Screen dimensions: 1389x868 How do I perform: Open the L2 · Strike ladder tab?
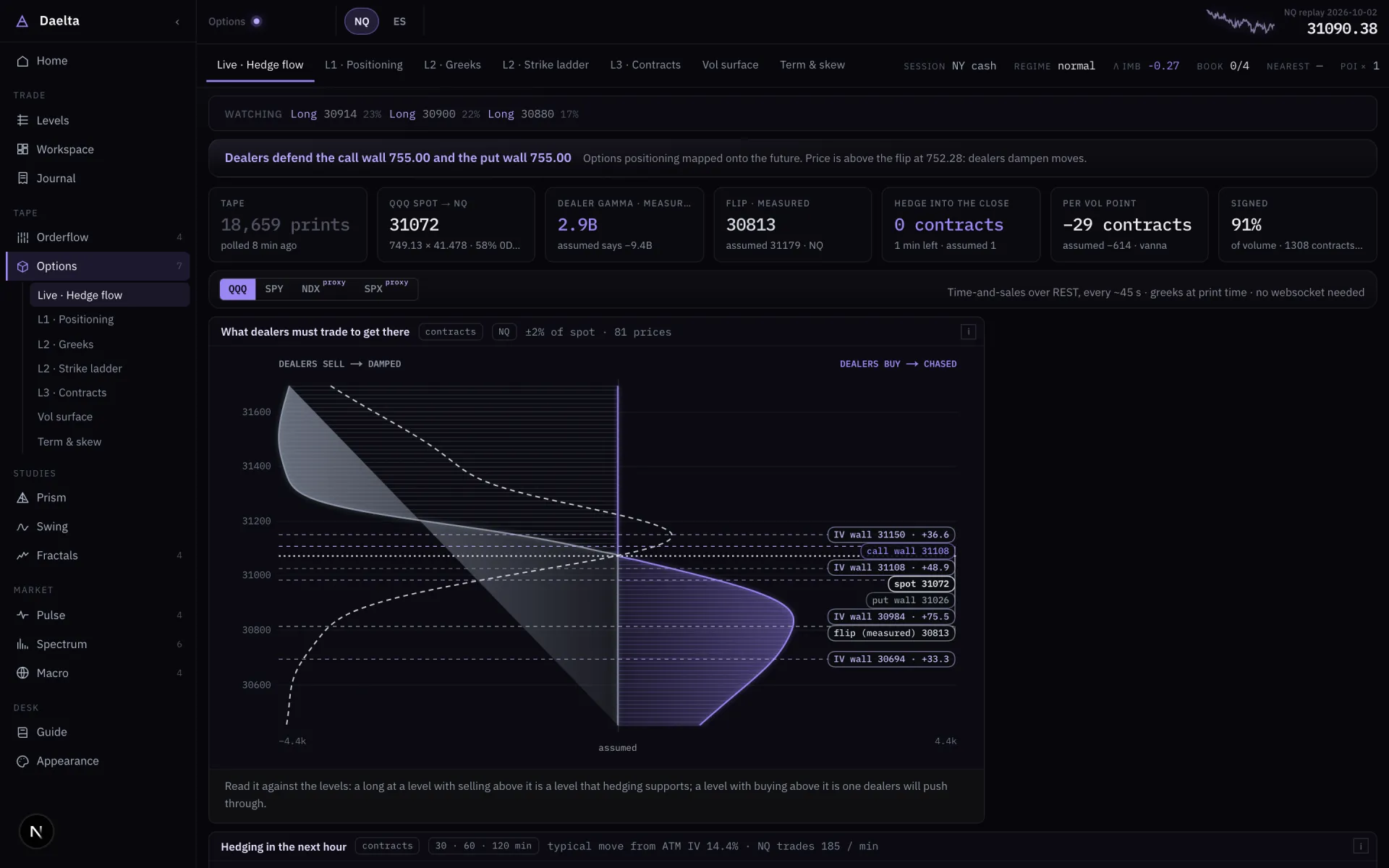(545, 65)
